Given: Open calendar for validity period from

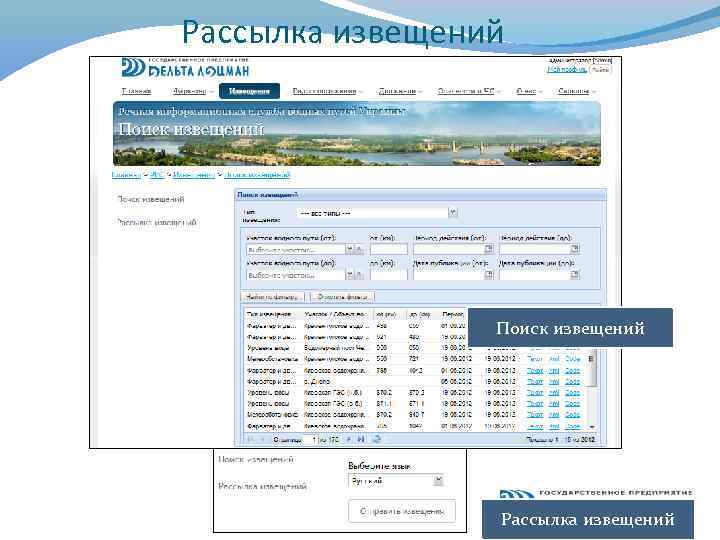Looking at the screenshot, I should [489, 249].
